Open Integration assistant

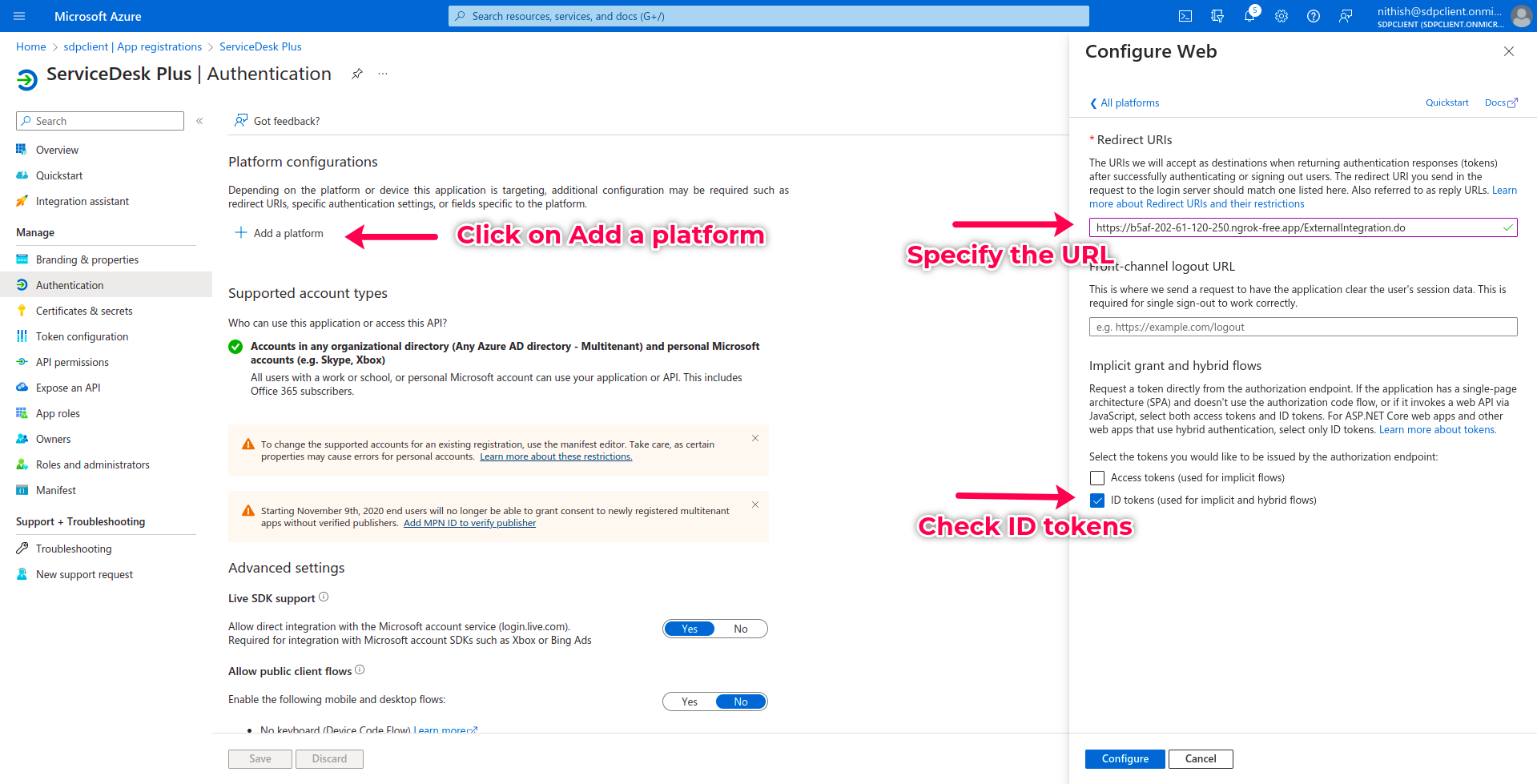click(x=82, y=201)
